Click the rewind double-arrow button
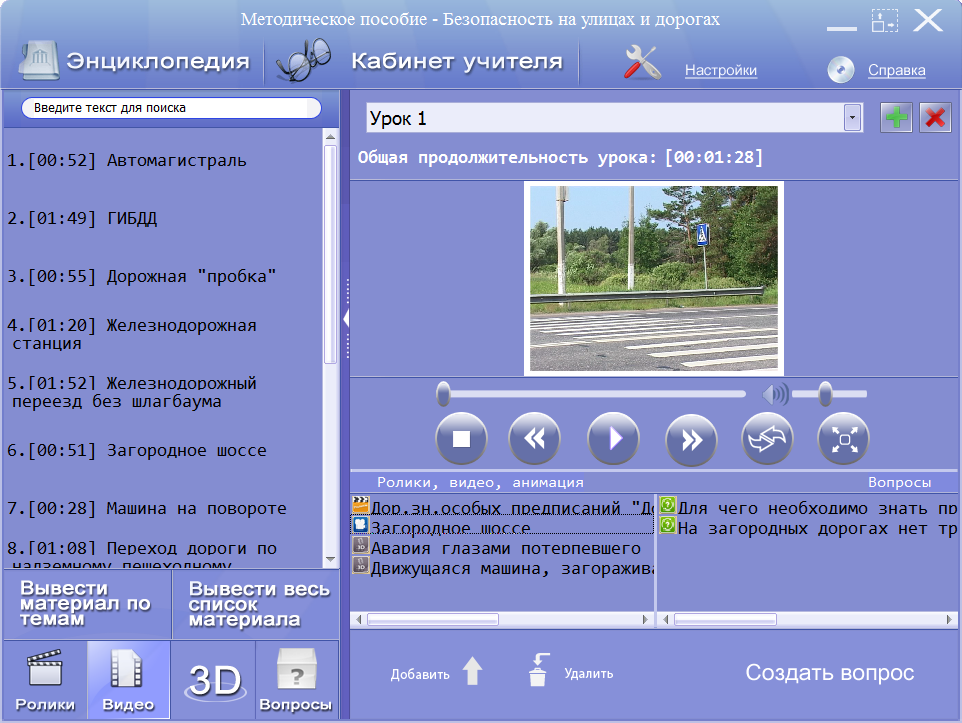The height and width of the screenshot is (723, 962). click(x=534, y=439)
